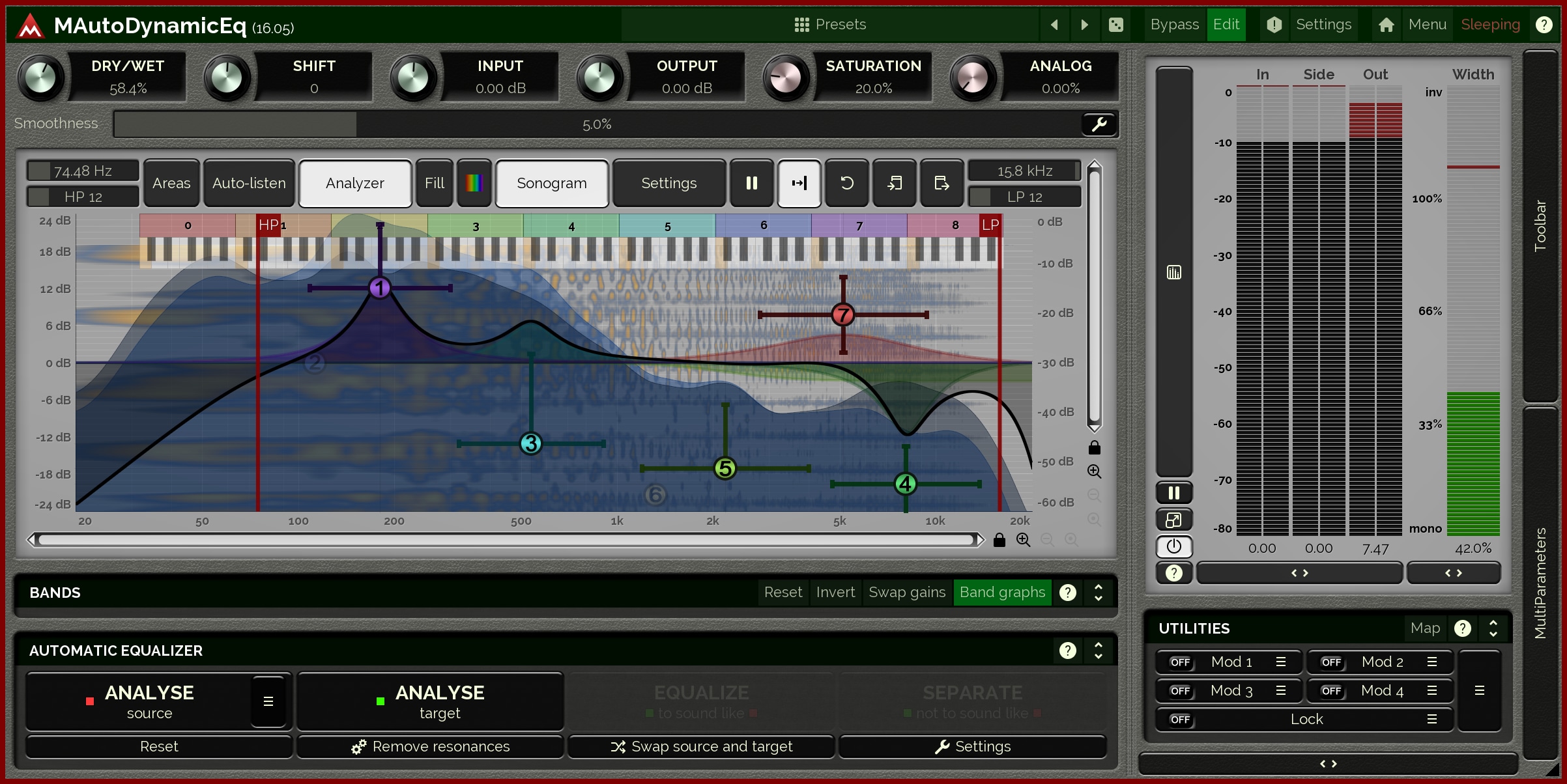The height and width of the screenshot is (784, 1567).
Task: Click Remove resonances button
Action: click(430, 746)
